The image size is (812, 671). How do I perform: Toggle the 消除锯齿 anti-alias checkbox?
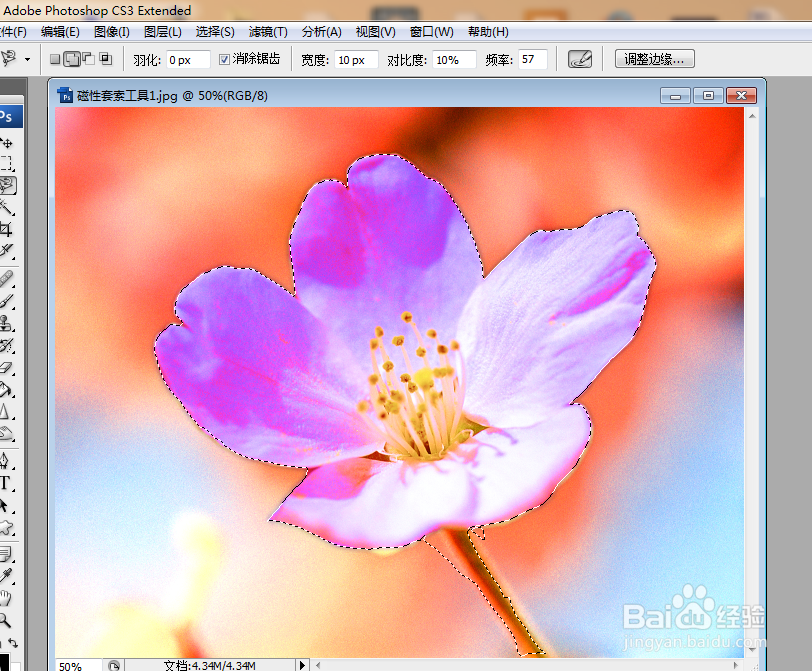coord(224,60)
